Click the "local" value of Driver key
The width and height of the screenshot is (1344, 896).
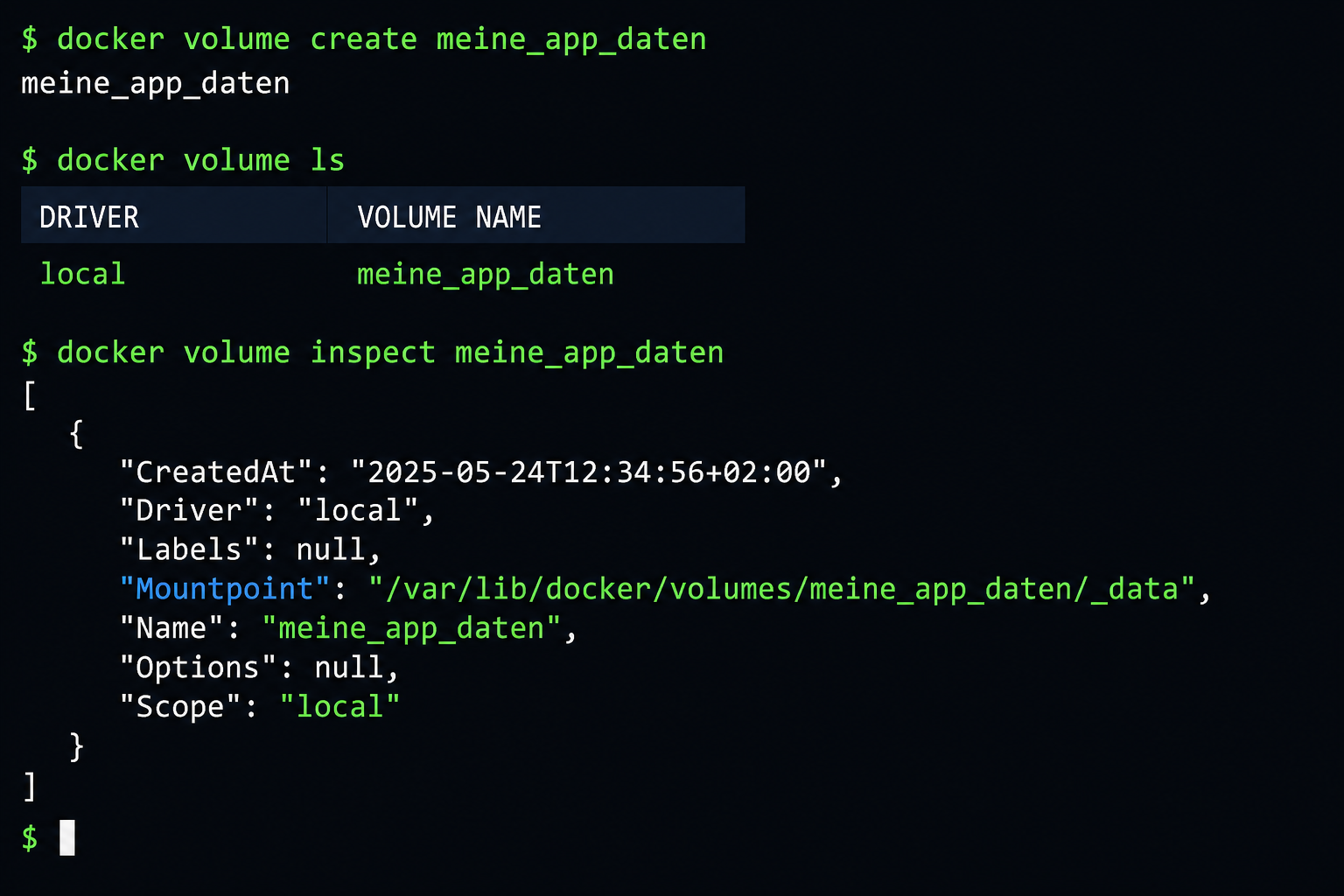357,511
